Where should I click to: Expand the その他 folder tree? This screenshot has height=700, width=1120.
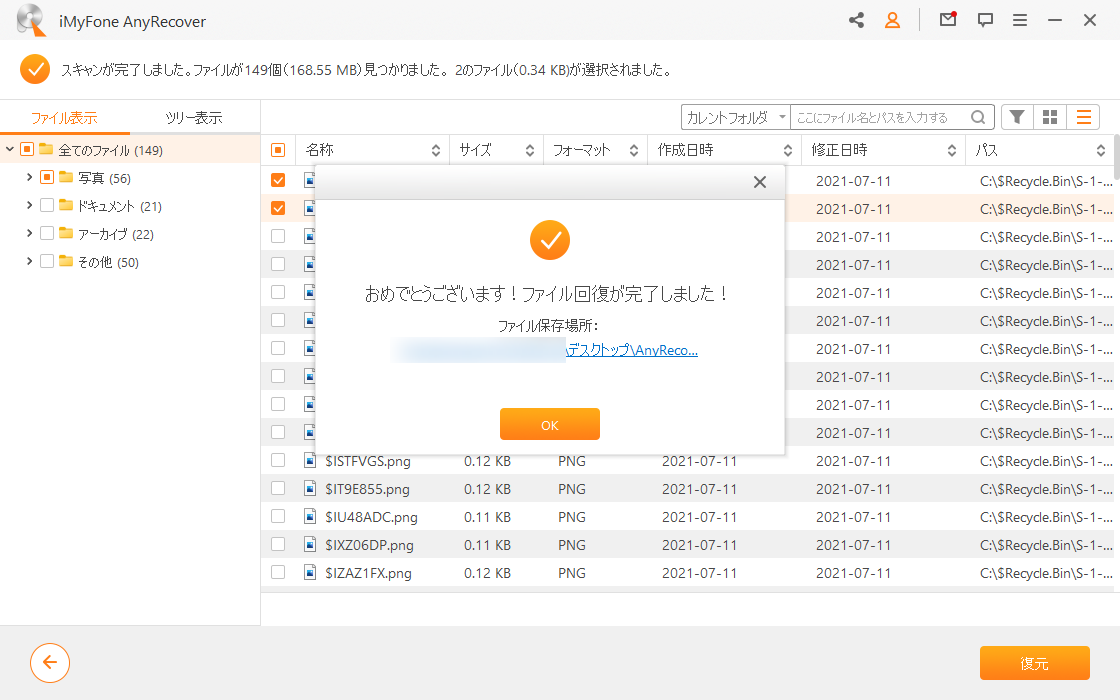[29, 261]
